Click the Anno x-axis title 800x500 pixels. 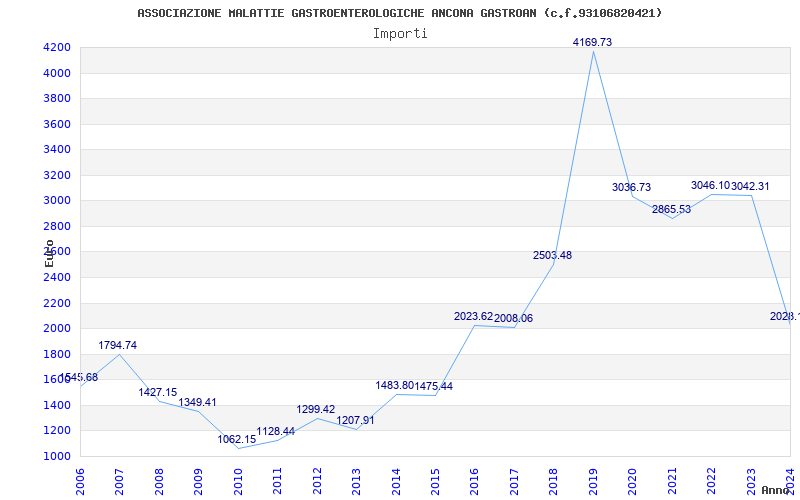coord(776,490)
